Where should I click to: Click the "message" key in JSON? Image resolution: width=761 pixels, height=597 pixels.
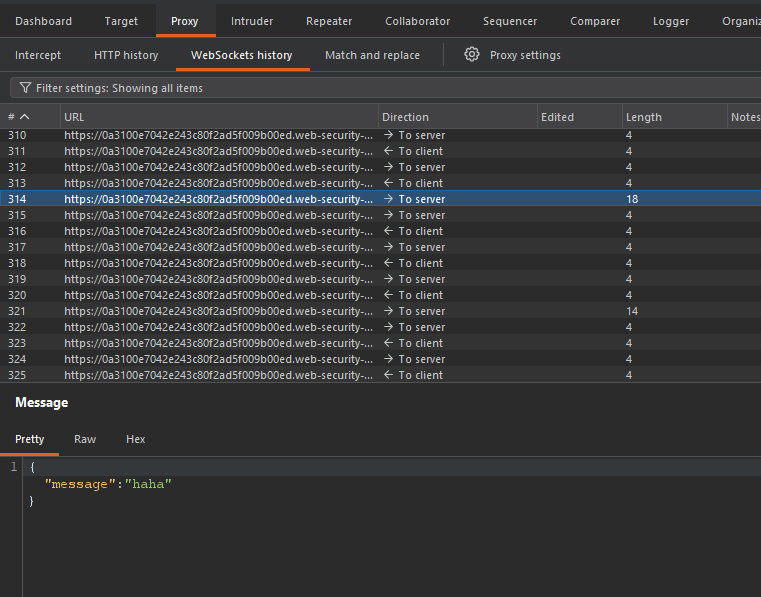click(x=80, y=484)
